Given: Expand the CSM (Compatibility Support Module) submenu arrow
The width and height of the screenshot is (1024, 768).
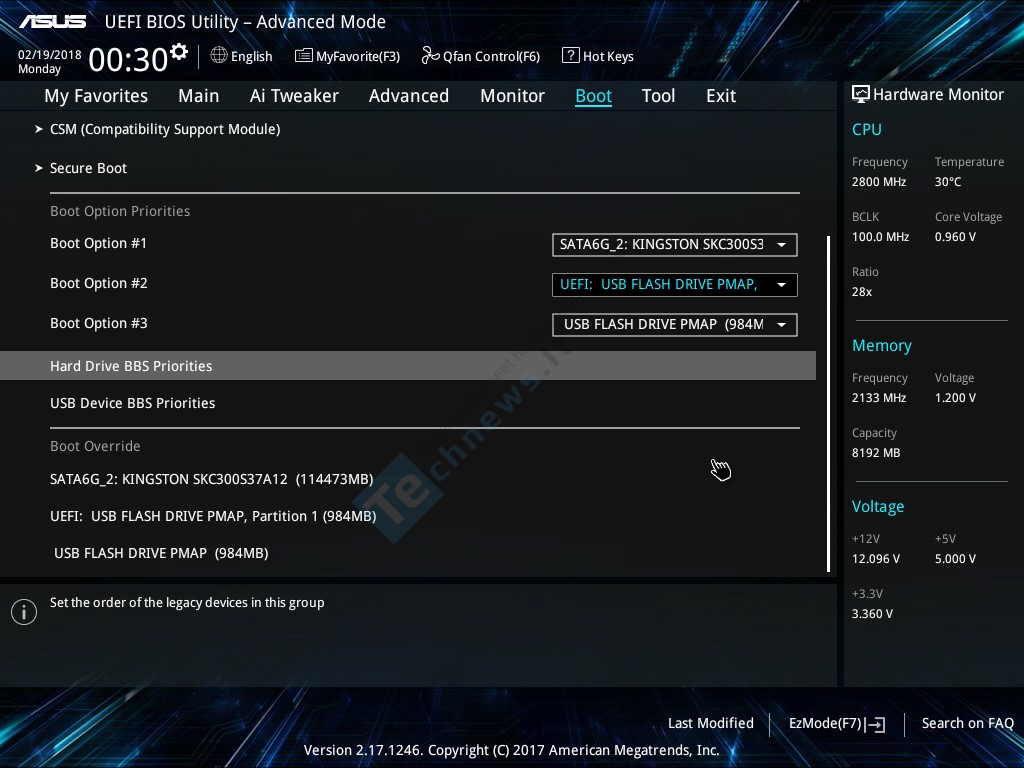Looking at the screenshot, I should pos(39,129).
